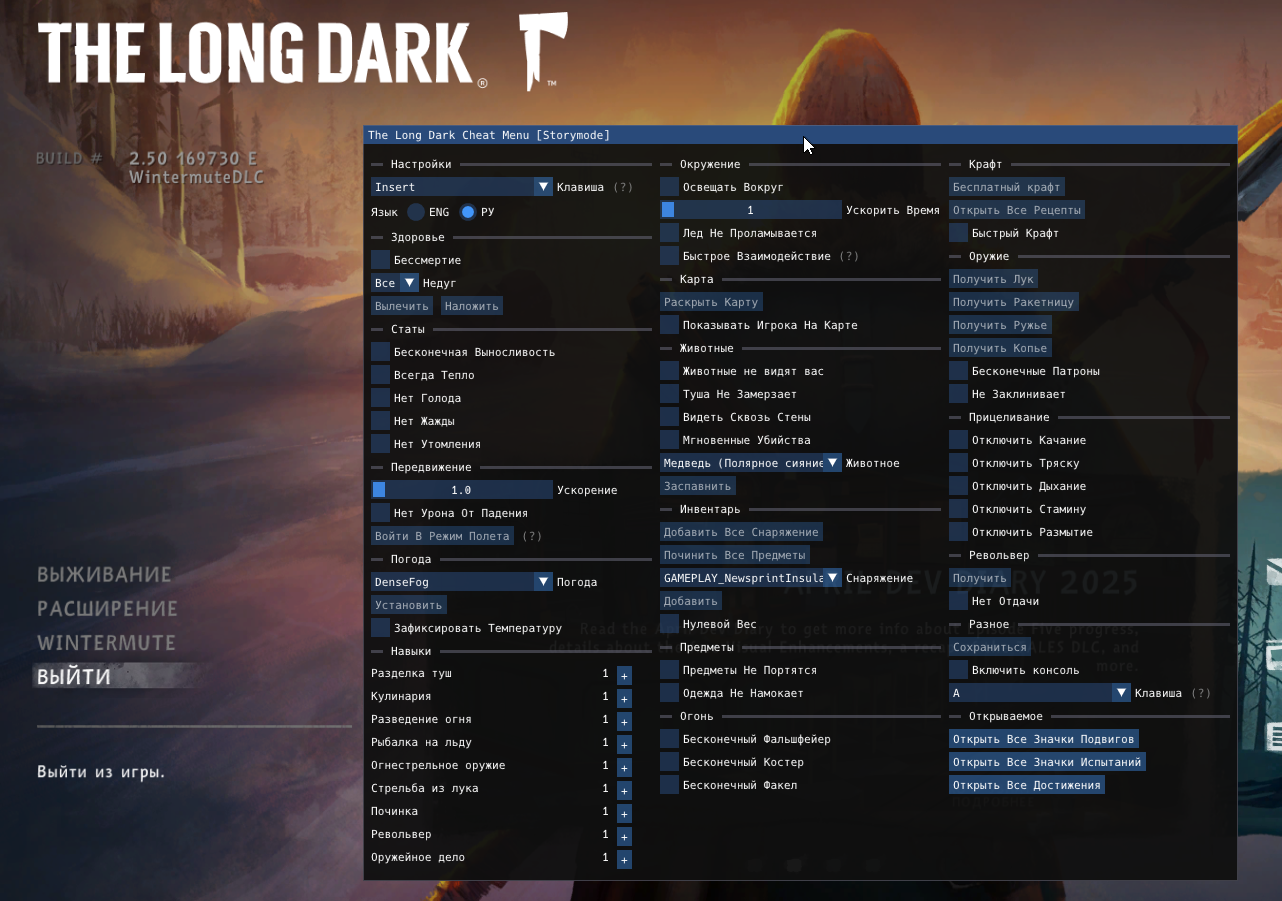Enable Животные не видят вас
Image resolution: width=1282 pixels, height=901 pixels.
(x=668, y=370)
